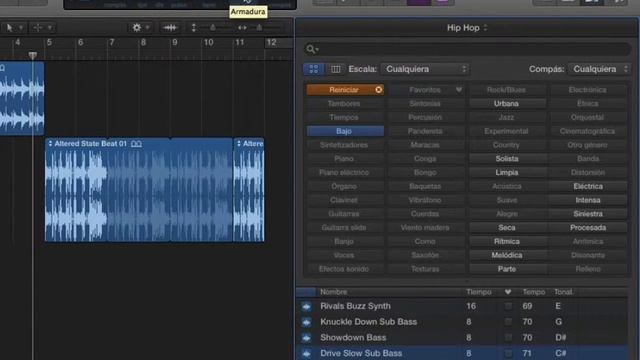Click the key value D# of Showdown Bass
Screen dimensions: 640x360
pos(560,338)
